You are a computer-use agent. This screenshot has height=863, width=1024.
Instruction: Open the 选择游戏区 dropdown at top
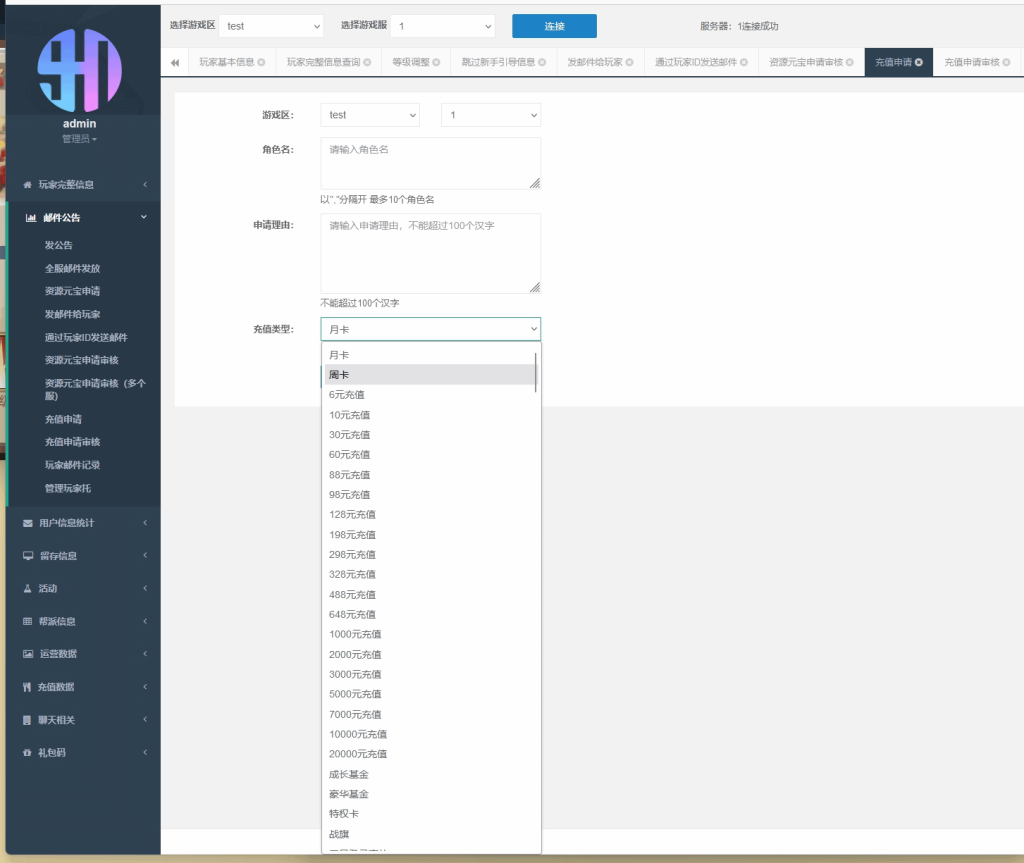pos(271,26)
